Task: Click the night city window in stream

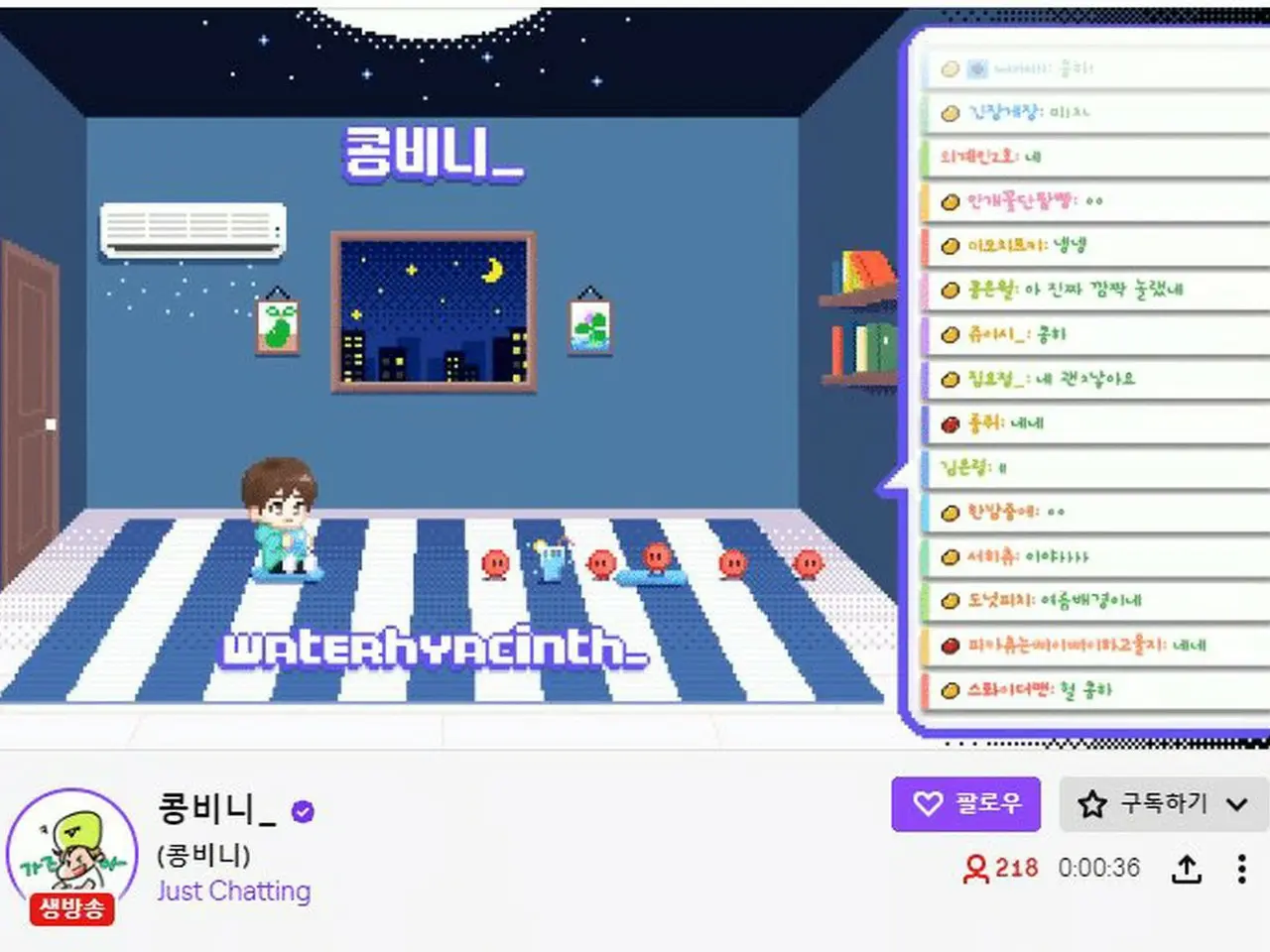Action: point(434,312)
